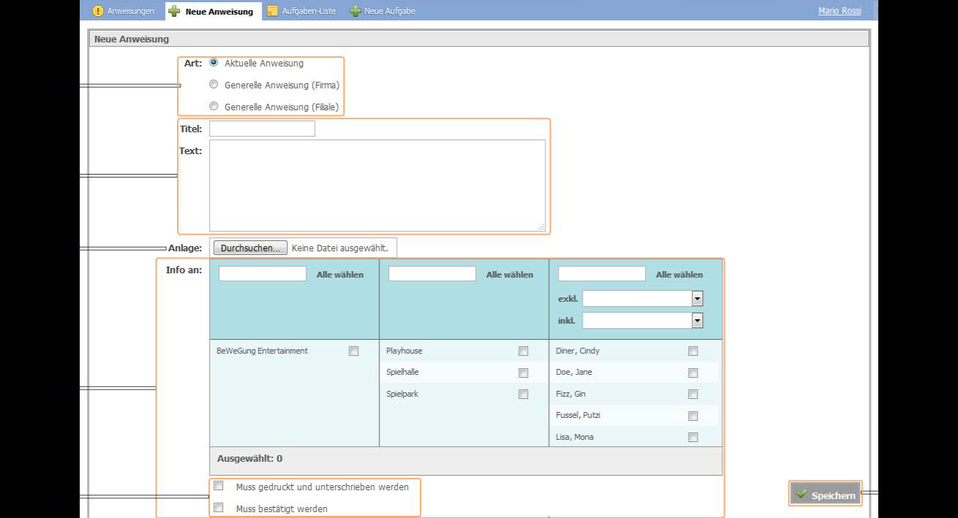Click the Ausgewählt: 0 text
Screen dimensions: 958x518
(x=250, y=459)
